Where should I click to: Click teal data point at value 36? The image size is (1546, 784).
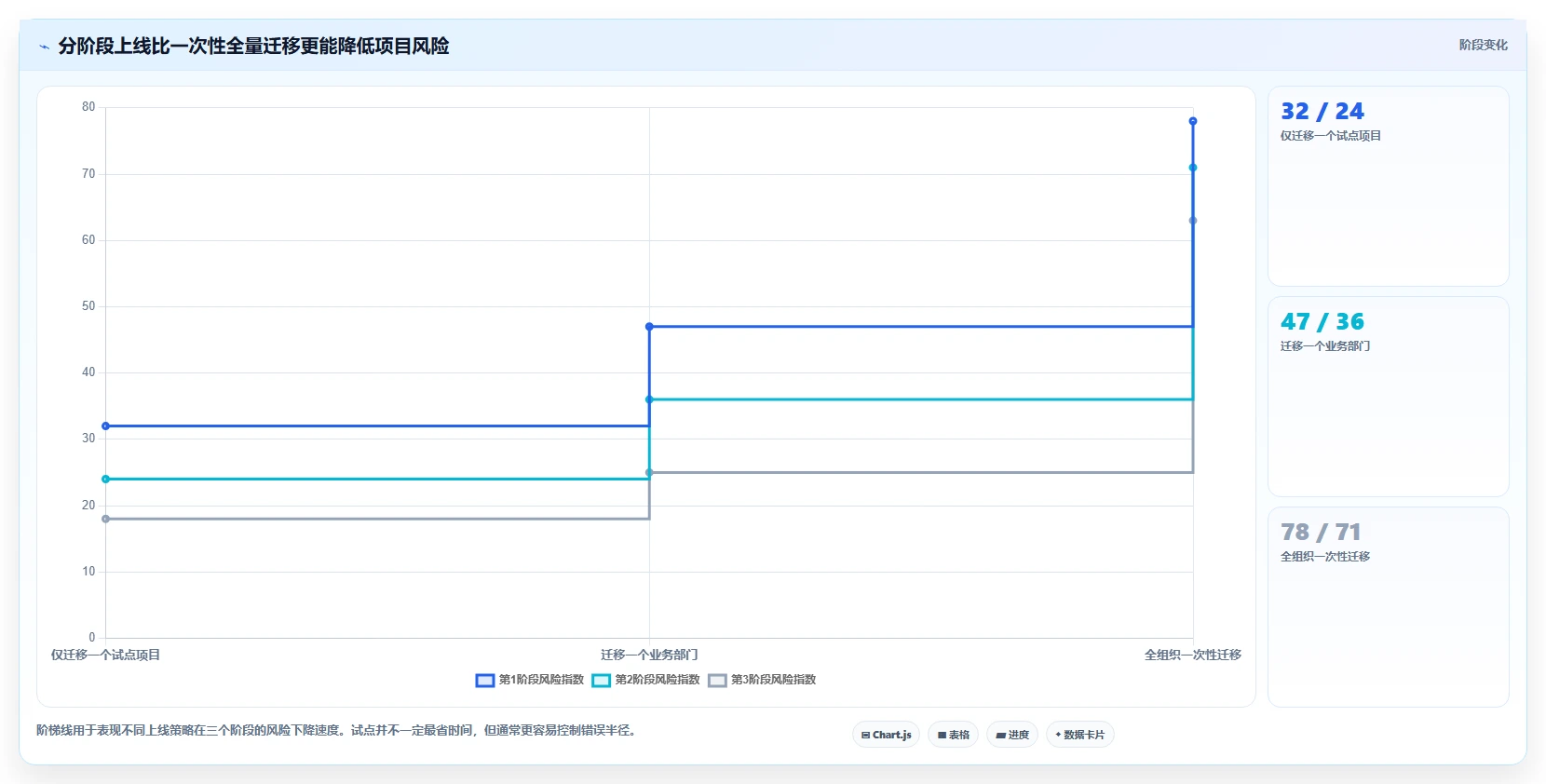pos(649,399)
